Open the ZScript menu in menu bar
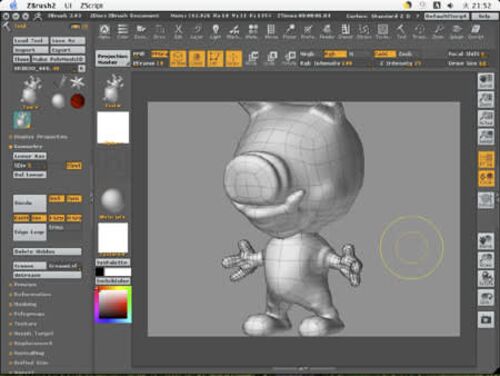 click(x=92, y=5)
